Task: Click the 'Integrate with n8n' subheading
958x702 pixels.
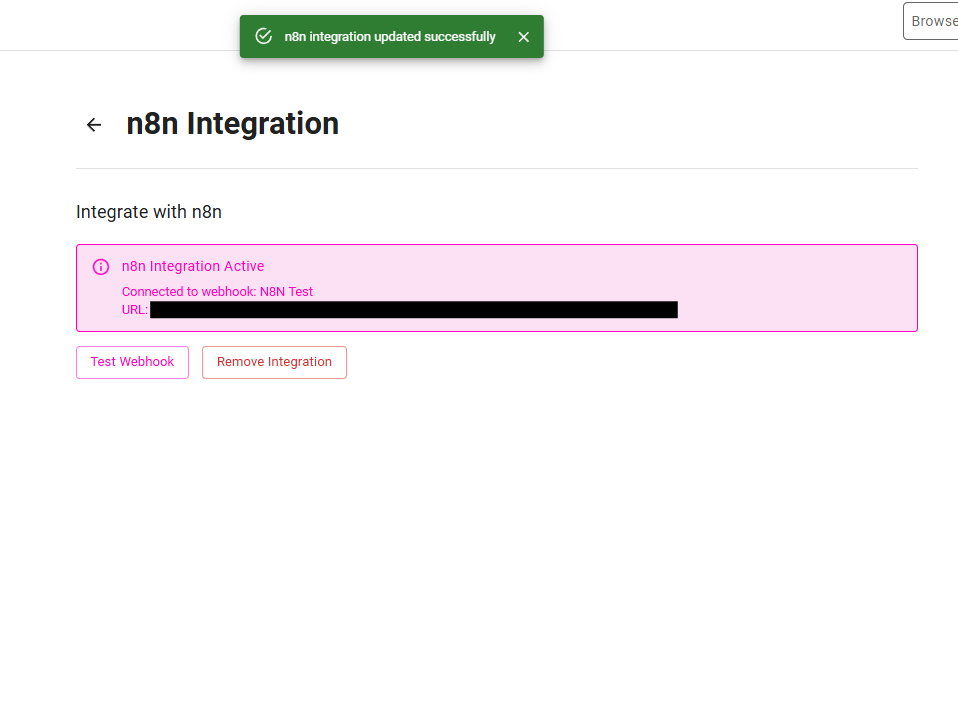Action: pos(149,212)
